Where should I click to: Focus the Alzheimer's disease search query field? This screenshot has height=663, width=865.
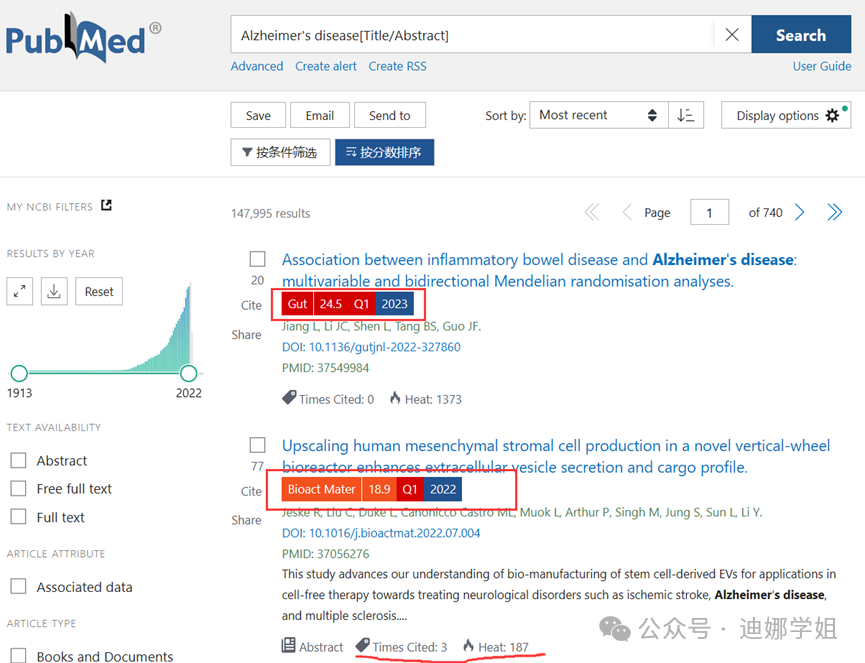[472, 35]
